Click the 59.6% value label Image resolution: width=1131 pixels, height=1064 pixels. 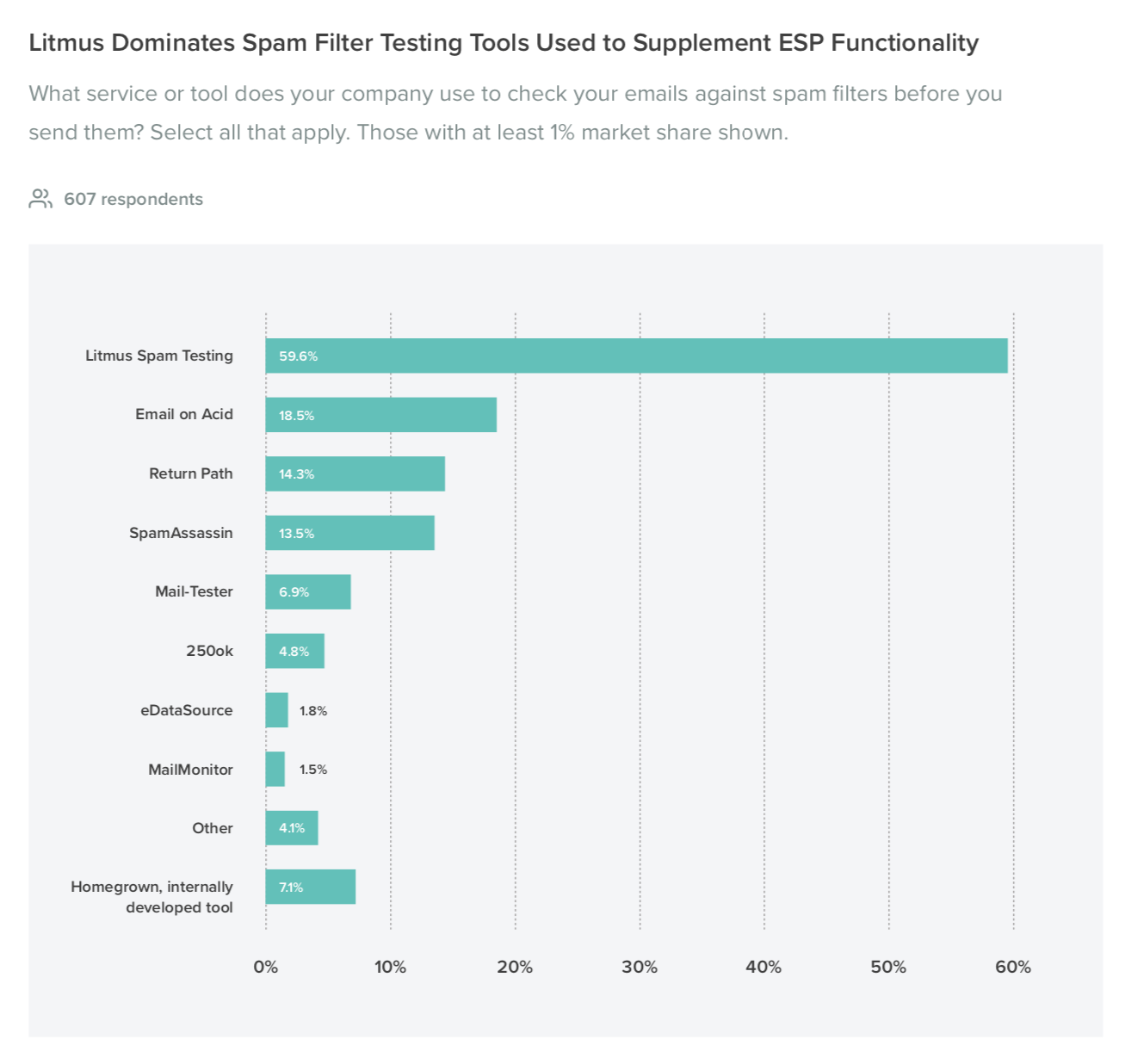point(298,356)
